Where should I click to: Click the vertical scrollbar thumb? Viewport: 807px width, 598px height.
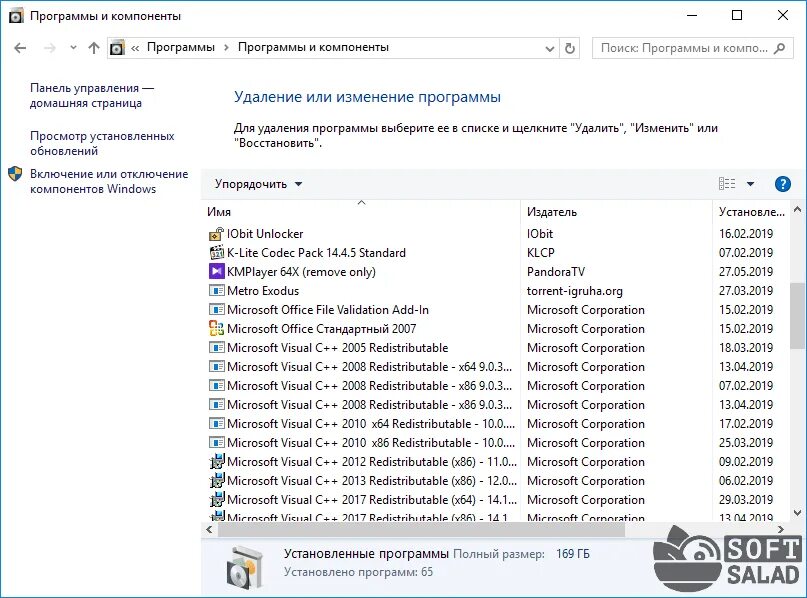point(797,315)
